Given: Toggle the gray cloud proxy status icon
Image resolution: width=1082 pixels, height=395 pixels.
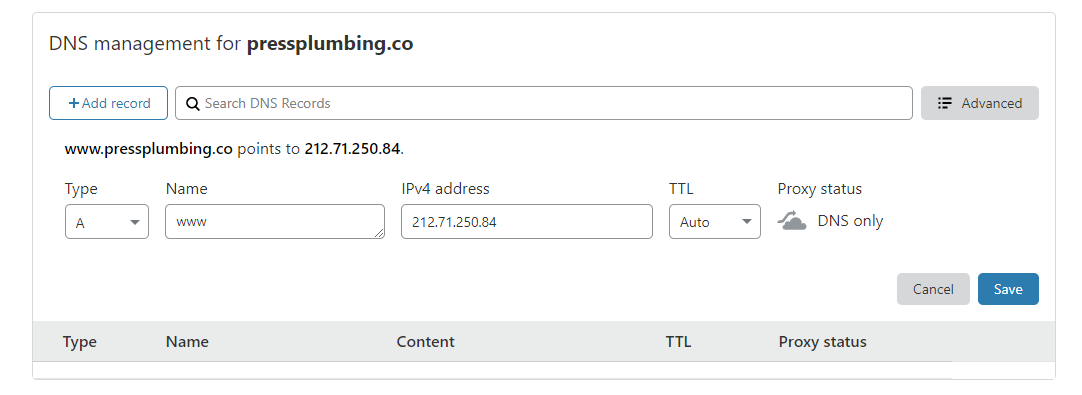Looking at the screenshot, I should pos(791,221).
